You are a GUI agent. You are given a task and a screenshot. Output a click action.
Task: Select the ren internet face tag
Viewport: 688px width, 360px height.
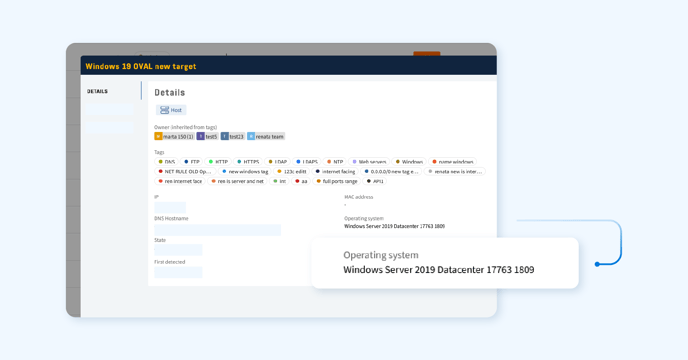pos(180,181)
